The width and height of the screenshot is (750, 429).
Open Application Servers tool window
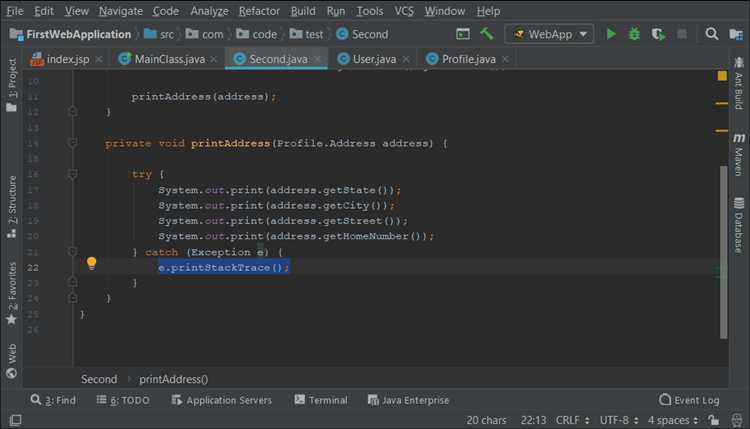click(x=221, y=400)
